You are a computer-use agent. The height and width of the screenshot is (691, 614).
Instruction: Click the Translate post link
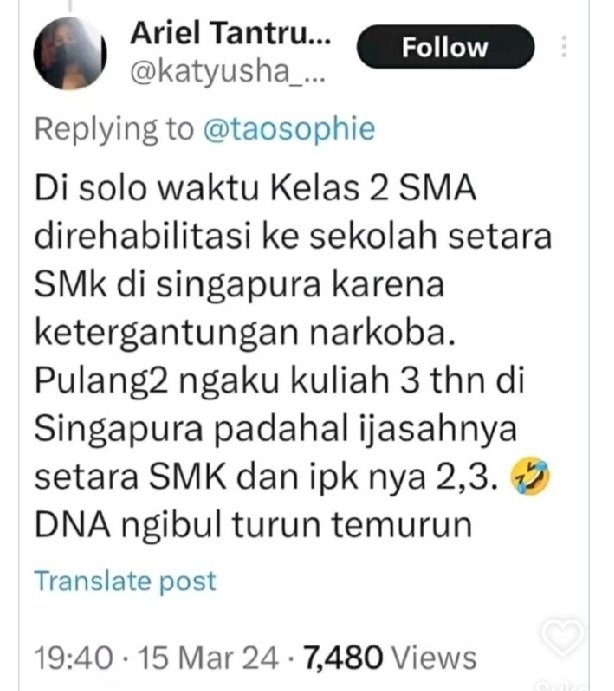126,581
